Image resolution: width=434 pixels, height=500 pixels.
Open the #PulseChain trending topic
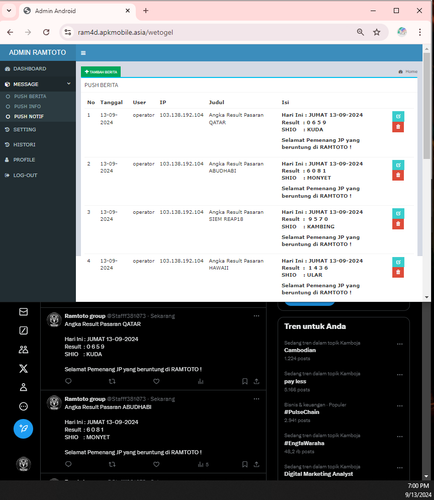pyautogui.click(x=302, y=412)
